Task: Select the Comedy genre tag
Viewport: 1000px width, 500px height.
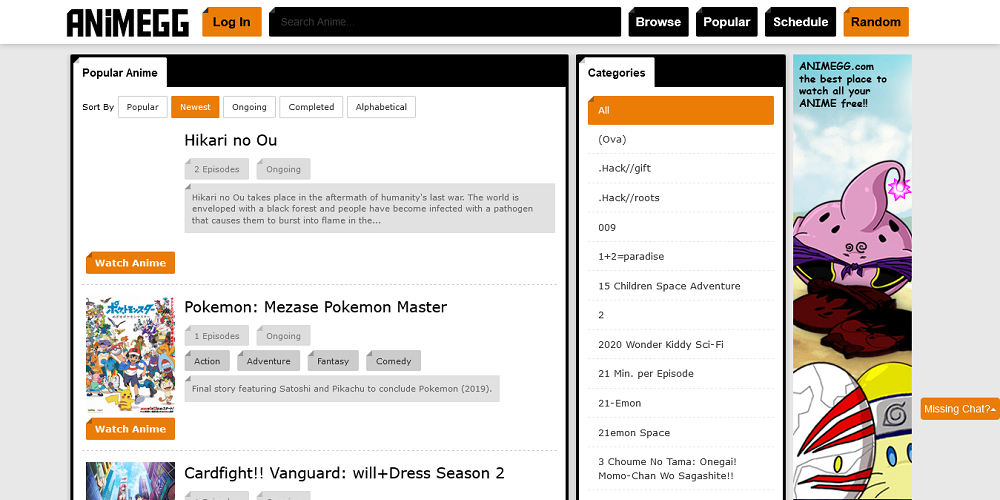Action: (x=393, y=361)
